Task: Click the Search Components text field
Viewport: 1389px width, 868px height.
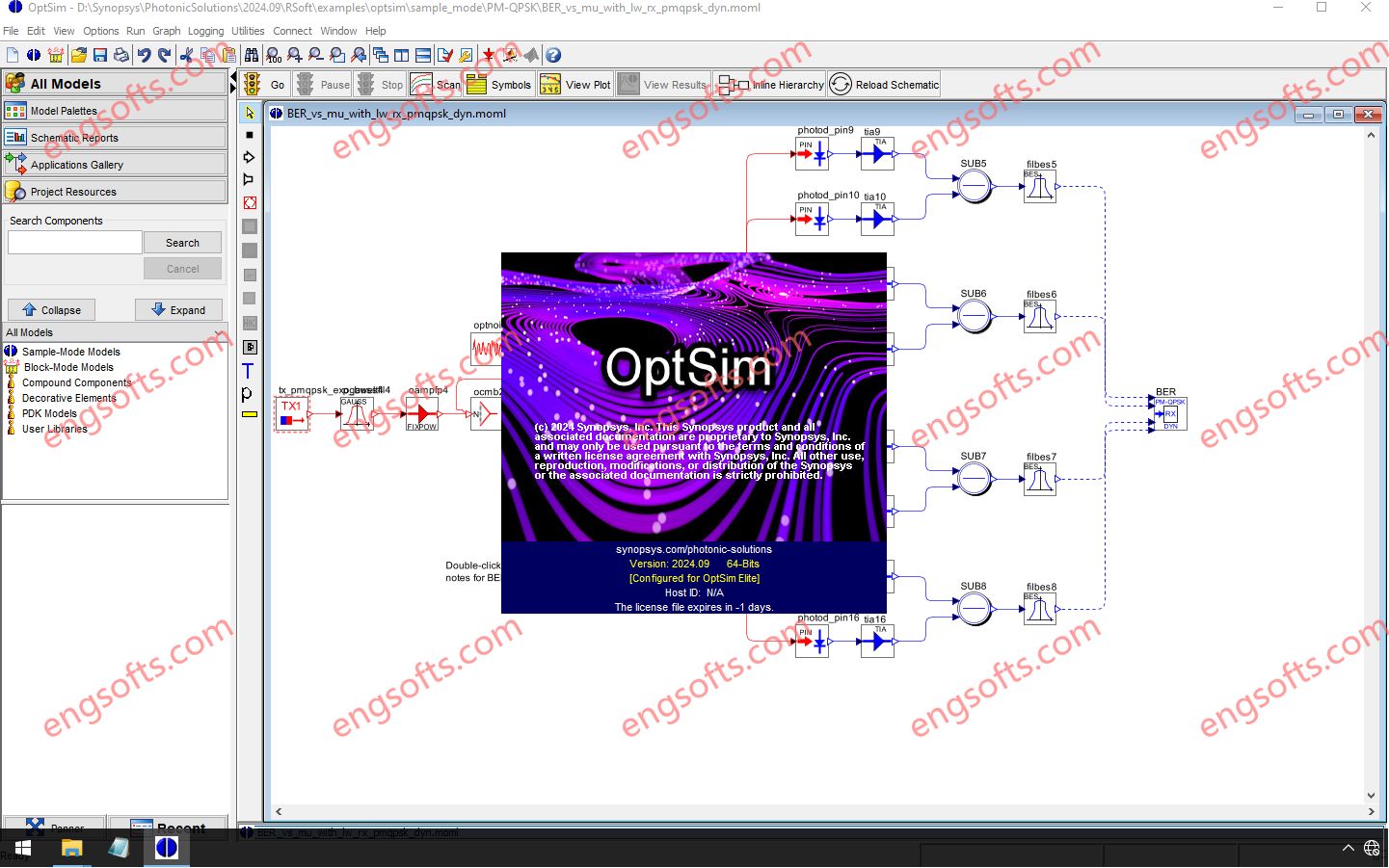Action: [x=75, y=243]
